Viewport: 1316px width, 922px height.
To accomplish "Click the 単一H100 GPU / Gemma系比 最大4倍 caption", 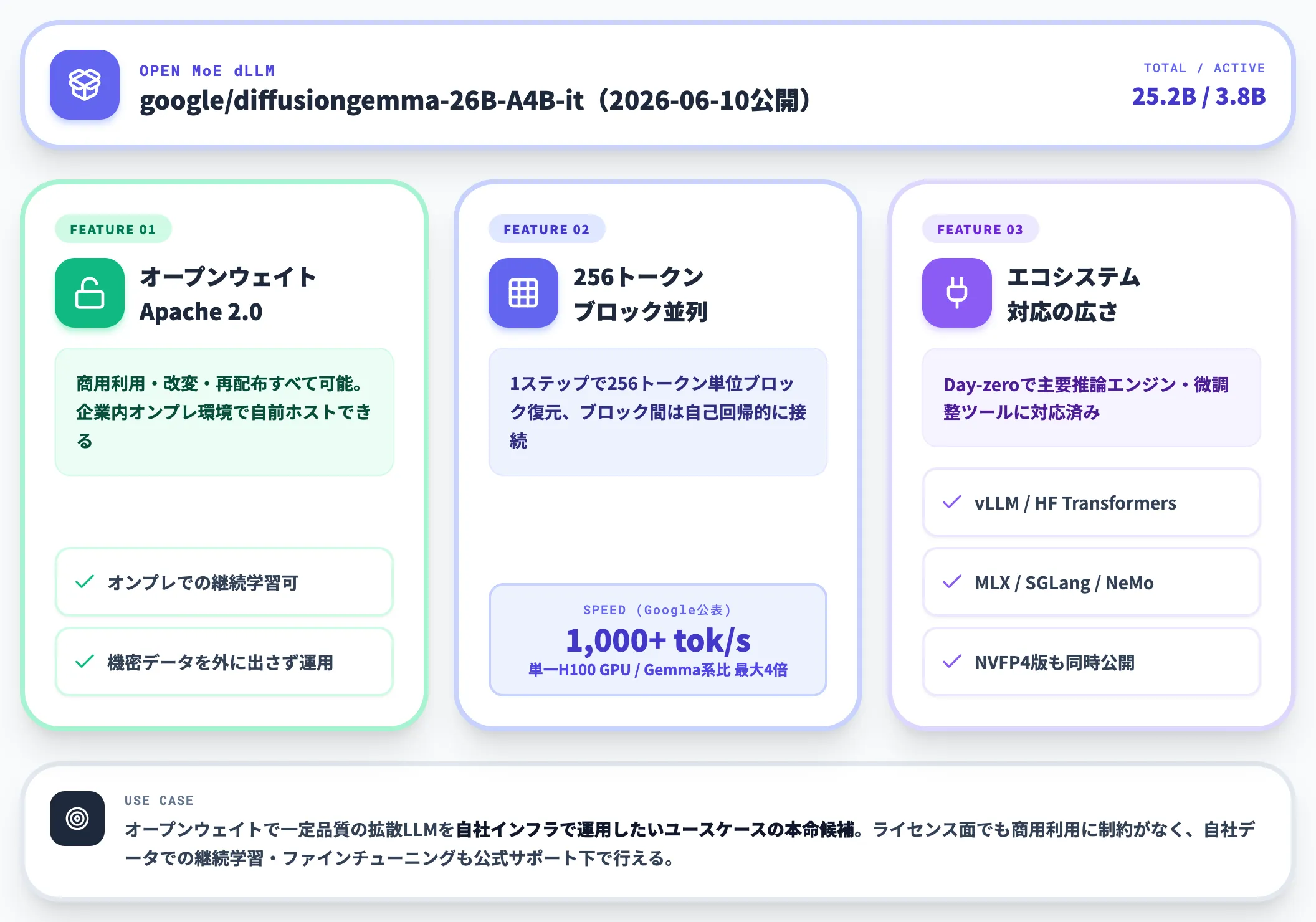I will click(x=658, y=670).
